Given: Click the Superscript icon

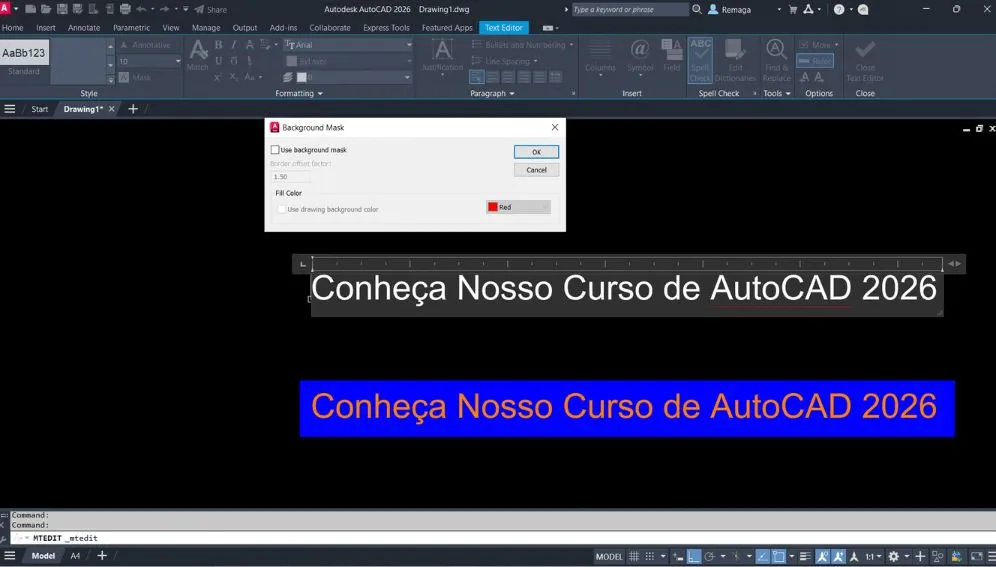Looking at the screenshot, I should pos(217,77).
